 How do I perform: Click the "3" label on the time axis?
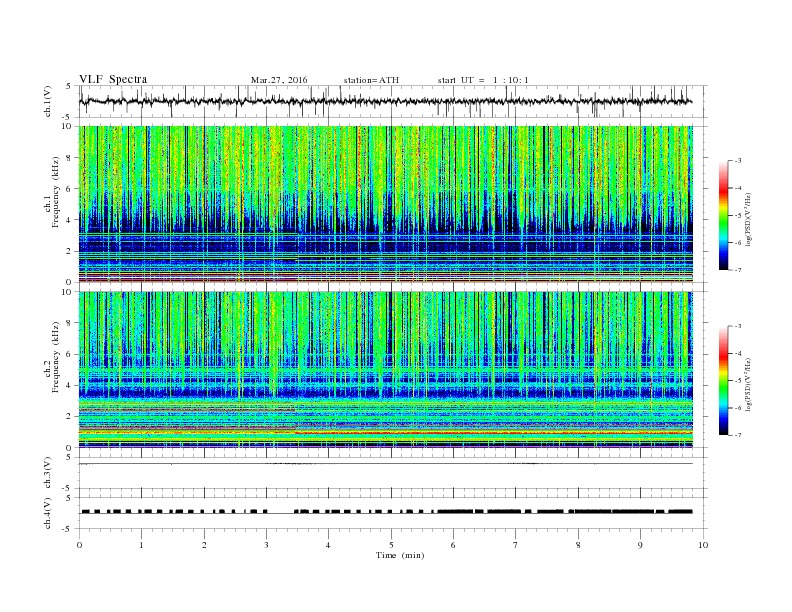click(266, 545)
